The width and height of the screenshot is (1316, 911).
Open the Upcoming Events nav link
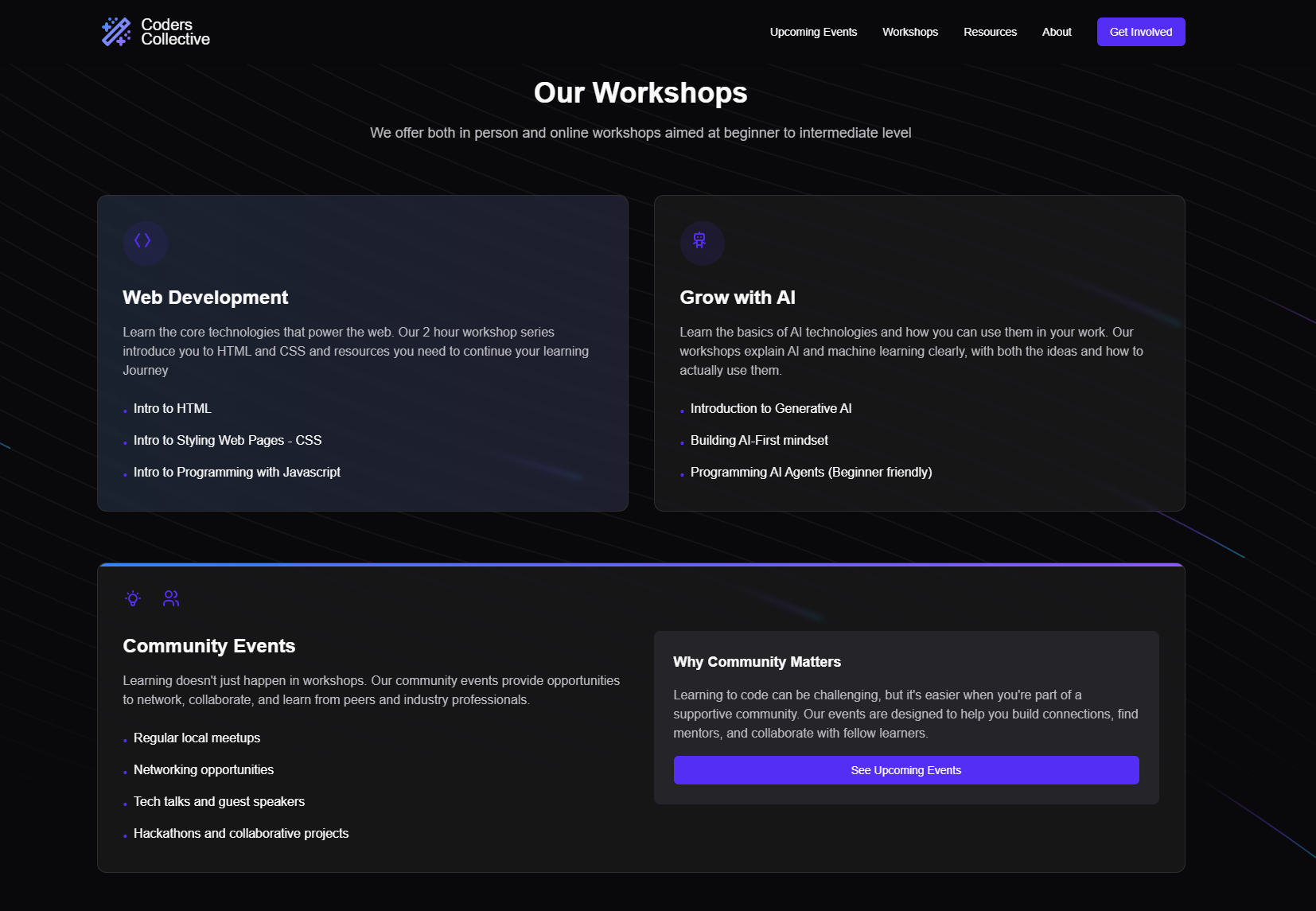tap(813, 32)
